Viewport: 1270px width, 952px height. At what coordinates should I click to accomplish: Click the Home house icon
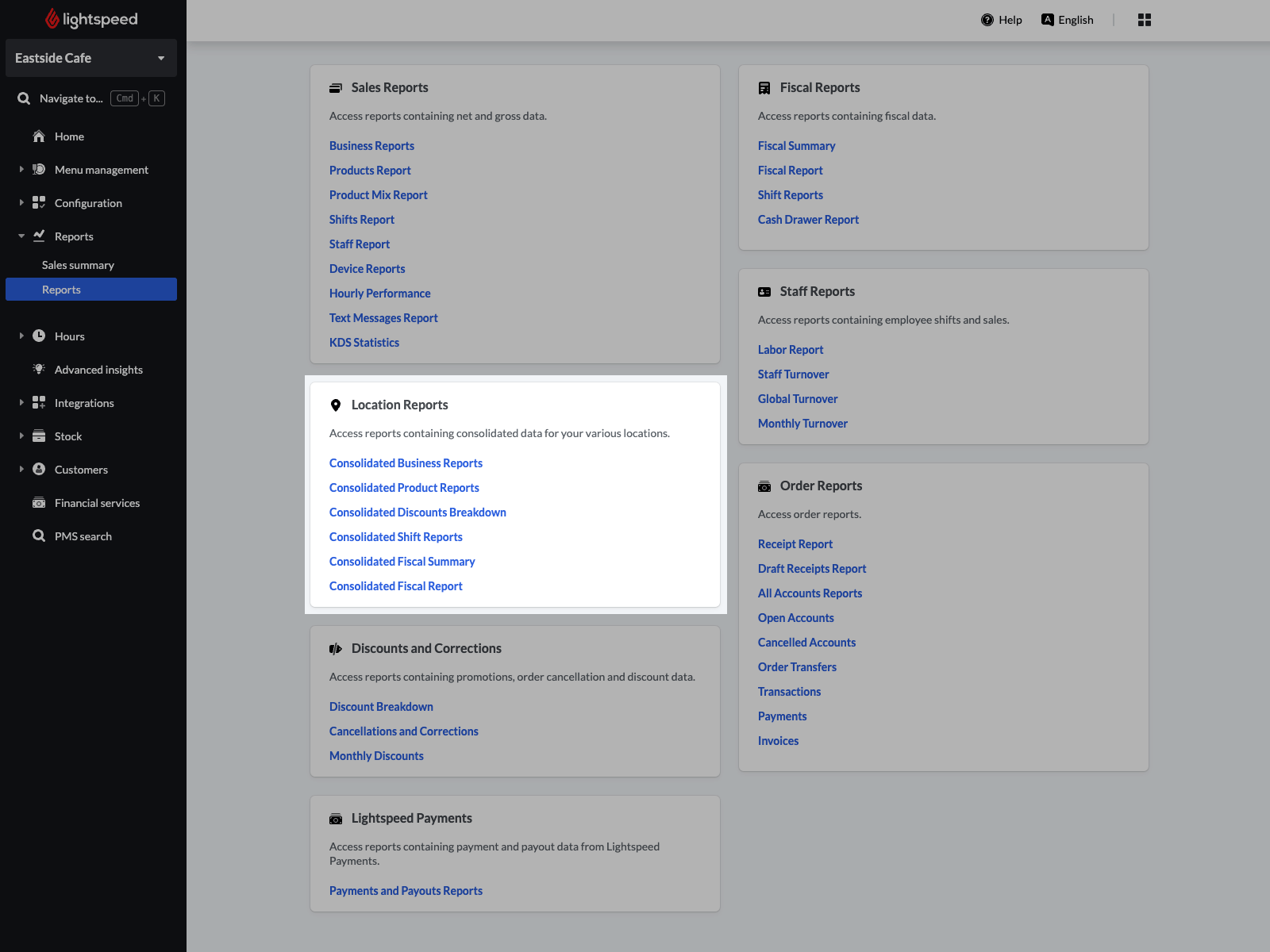[39, 136]
